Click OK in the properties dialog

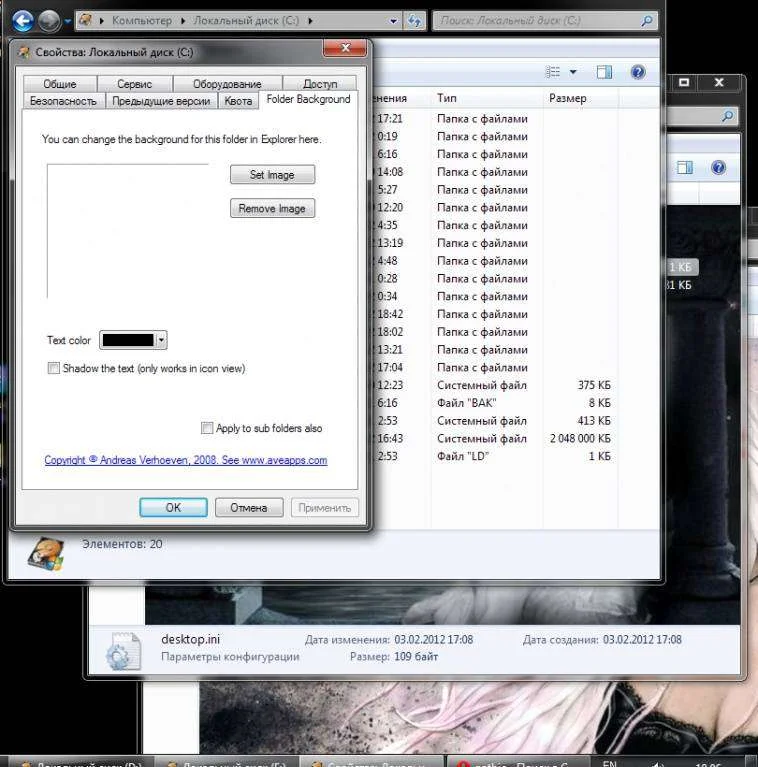pos(173,508)
